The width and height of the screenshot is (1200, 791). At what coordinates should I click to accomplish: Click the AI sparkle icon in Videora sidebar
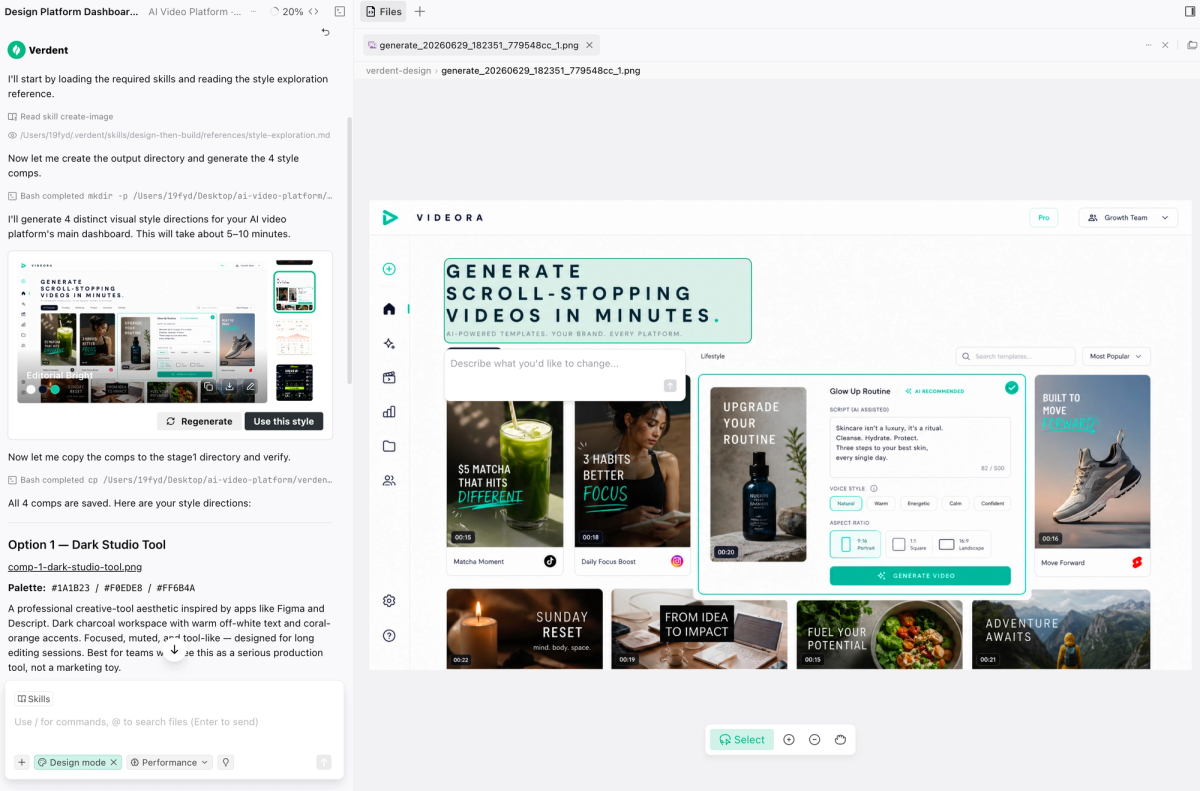(389, 344)
